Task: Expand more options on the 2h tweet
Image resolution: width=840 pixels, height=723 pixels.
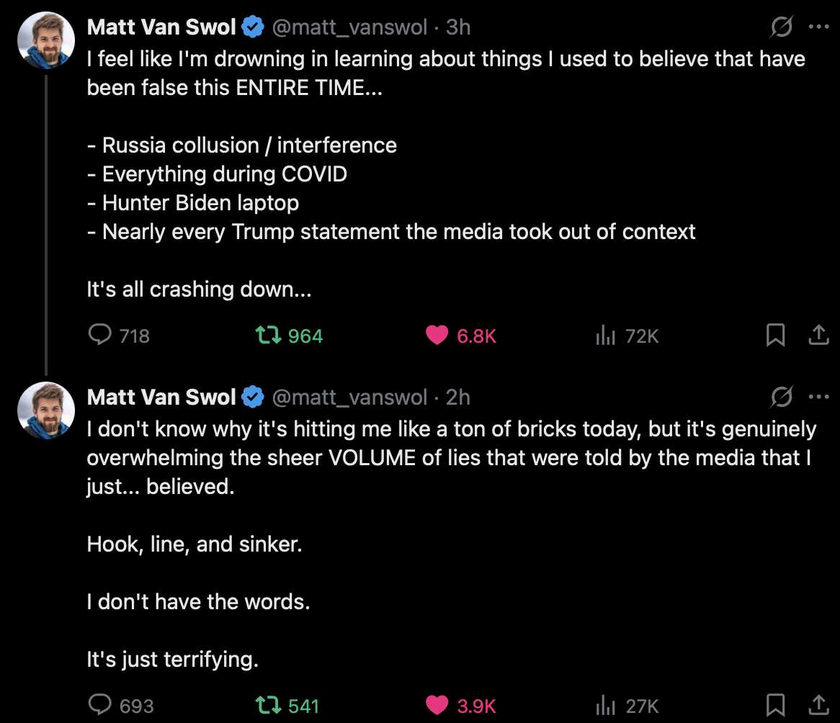Action: (x=819, y=397)
